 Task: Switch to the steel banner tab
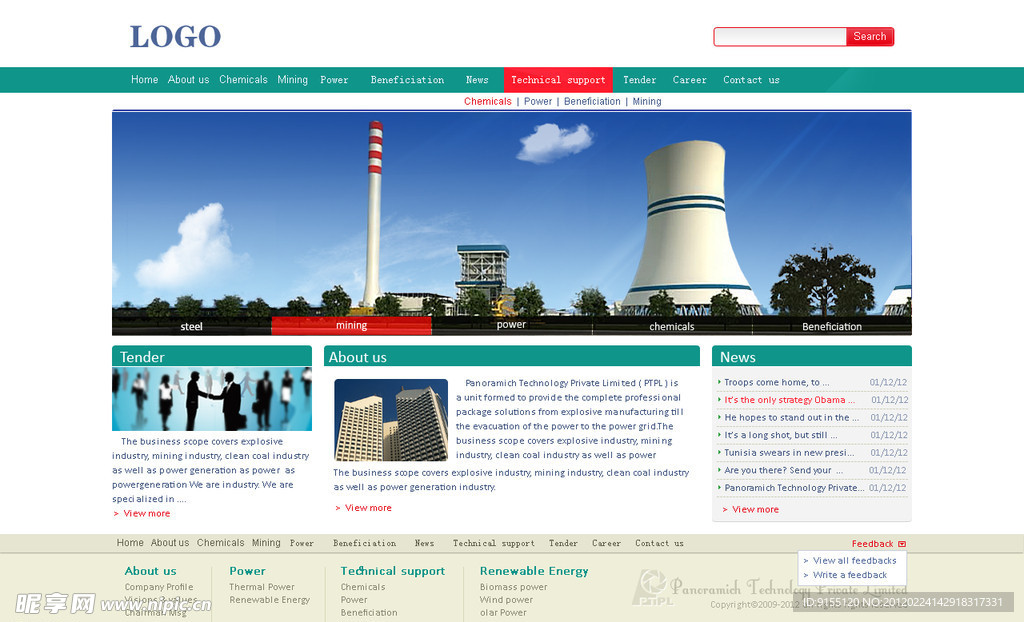pyautogui.click(x=191, y=326)
